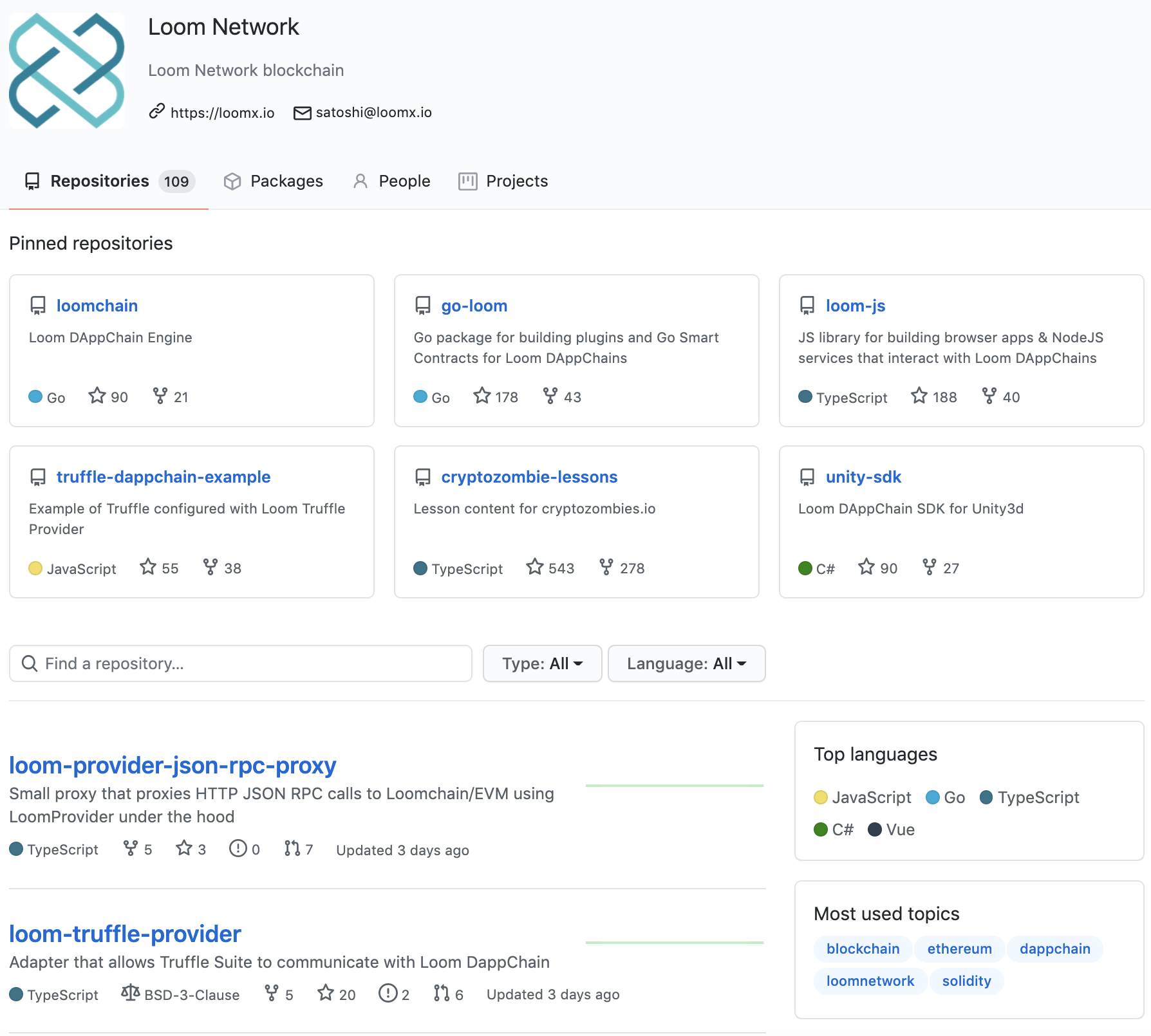The height and width of the screenshot is (1036, 1151).
Task: Filter by C# in Top languages
Action: (x=834, y=829)
